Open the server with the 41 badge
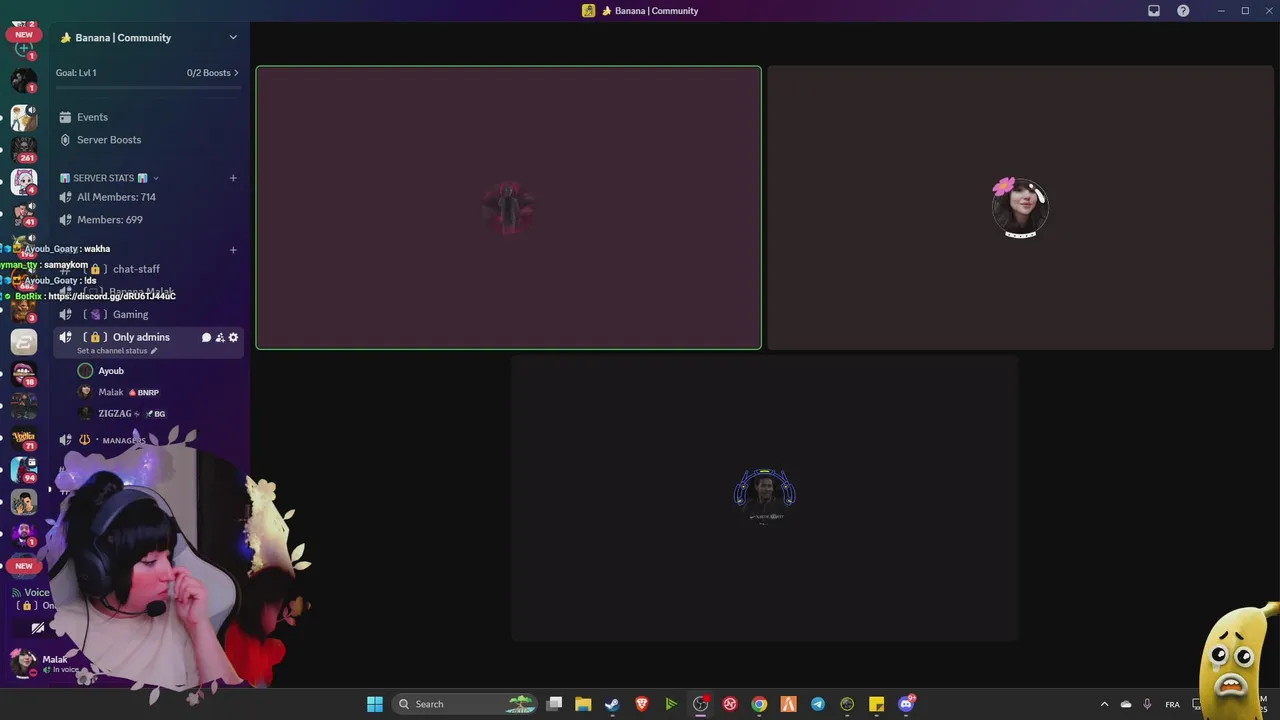The width and height of the screenshot is (1280, 720). [x=24, y=213]
